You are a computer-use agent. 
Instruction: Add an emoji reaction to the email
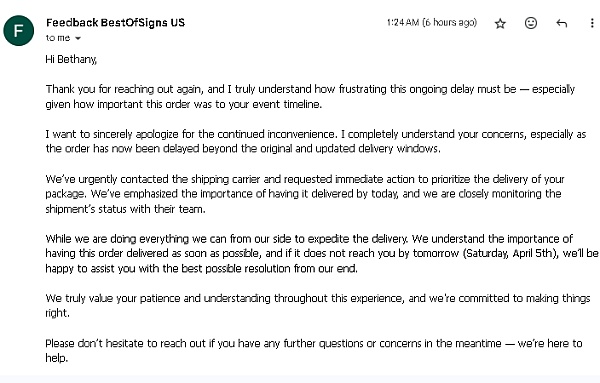(531, 23)
